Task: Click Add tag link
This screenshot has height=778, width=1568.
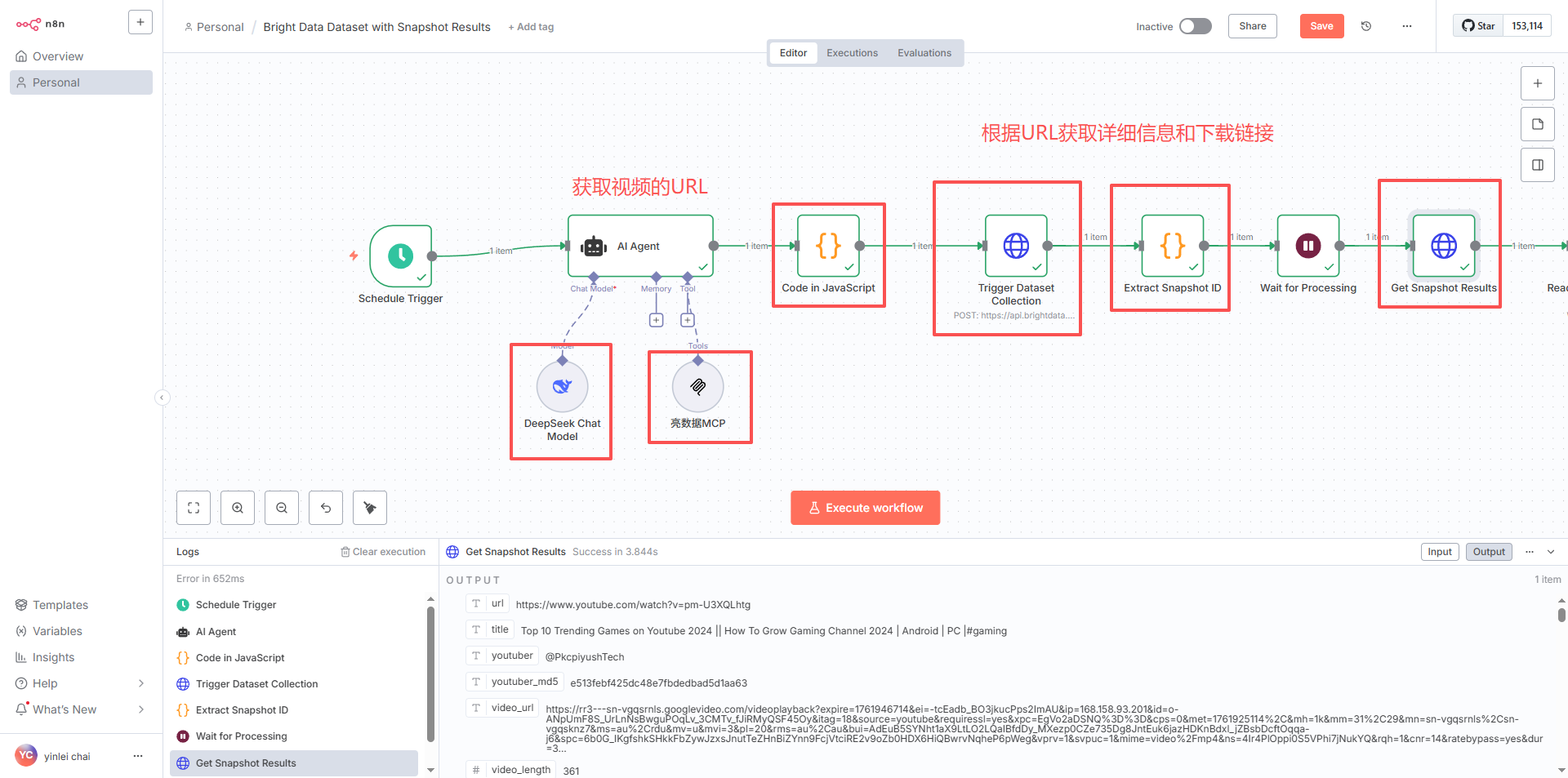Action: click(531, 27)
